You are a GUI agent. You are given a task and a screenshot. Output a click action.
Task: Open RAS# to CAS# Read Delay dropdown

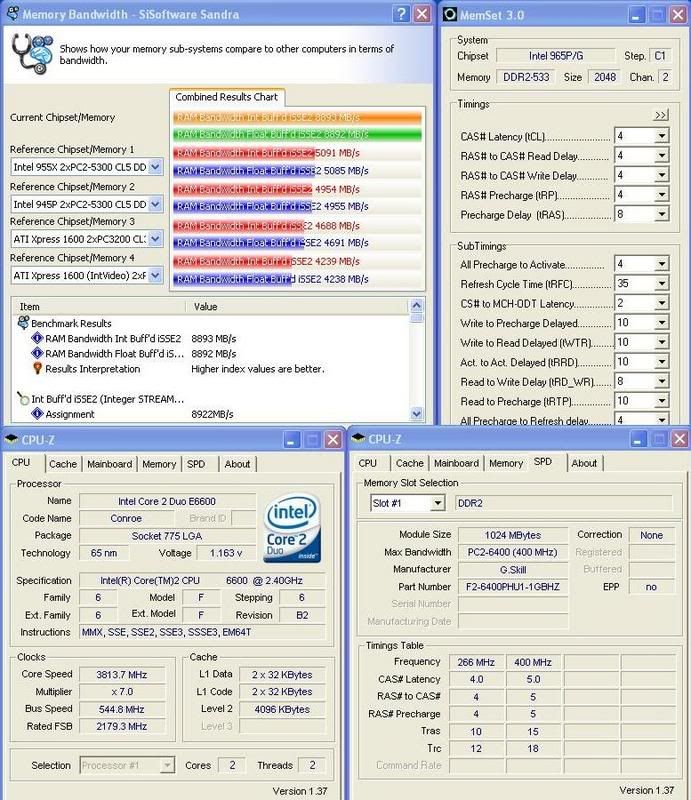(661, 155)
